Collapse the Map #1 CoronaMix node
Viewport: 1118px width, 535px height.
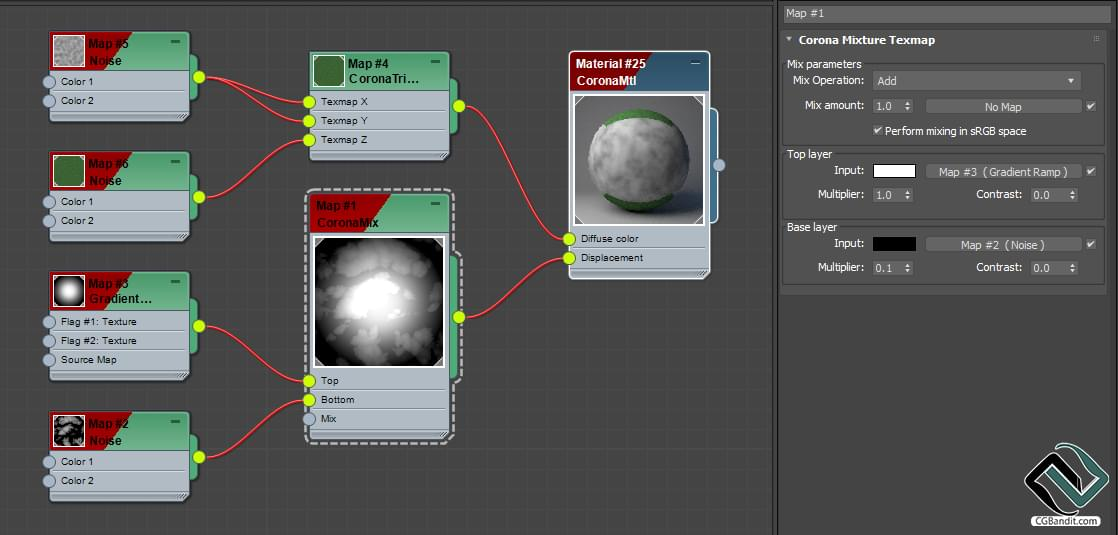coord(435,204)
